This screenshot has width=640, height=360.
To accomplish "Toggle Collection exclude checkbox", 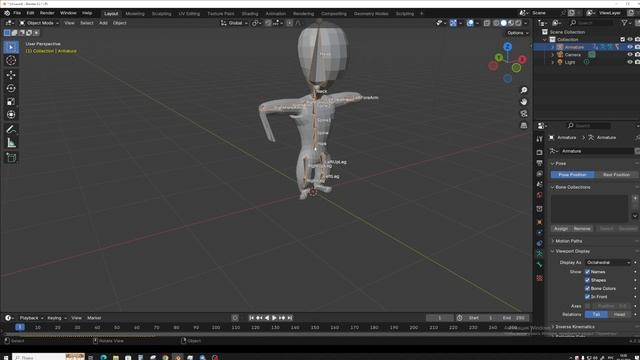I will click(622, 40).
